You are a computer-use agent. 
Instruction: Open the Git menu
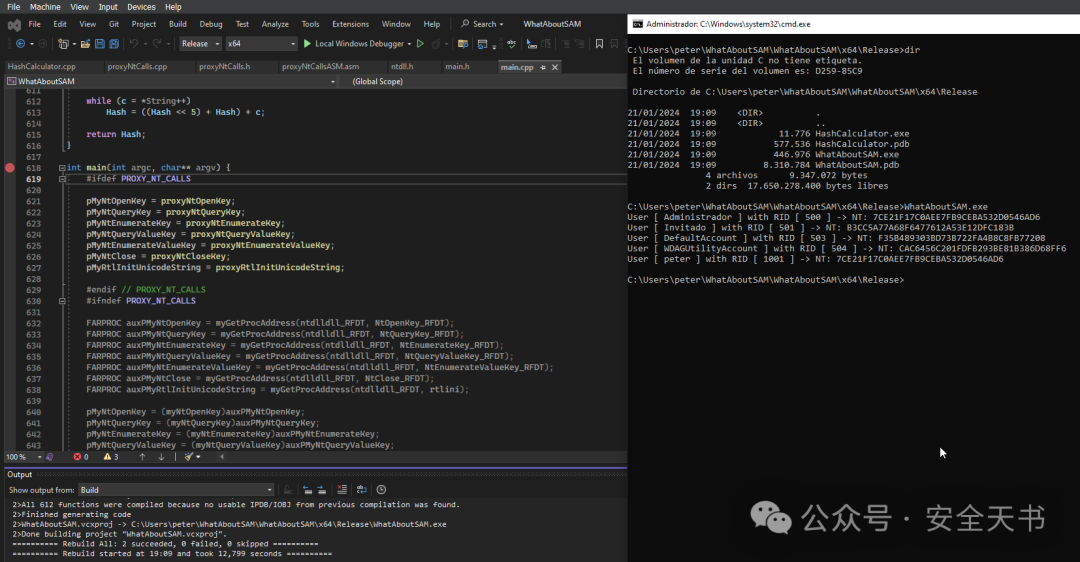[114, 24]
